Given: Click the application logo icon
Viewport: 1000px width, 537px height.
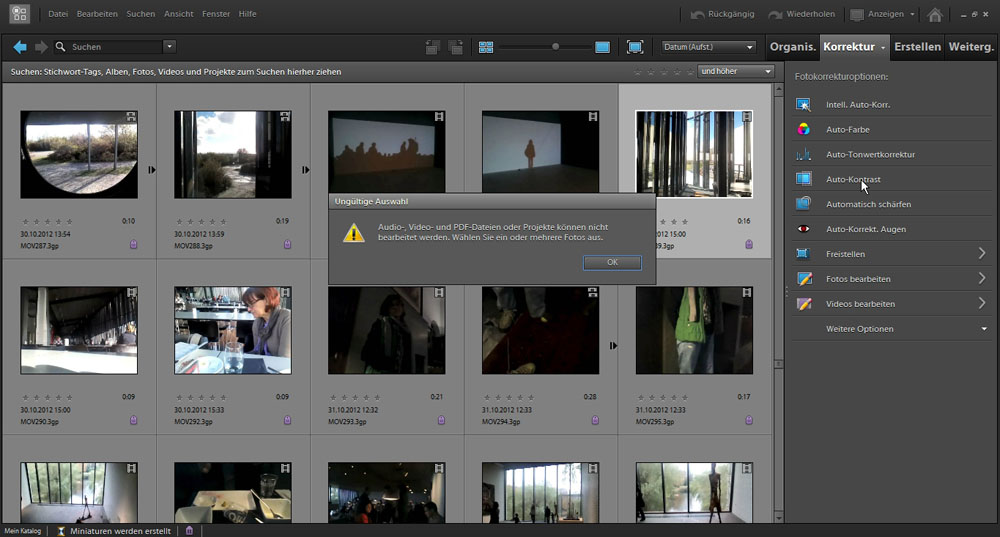Looking at the screenshot, I should [20, 13].
